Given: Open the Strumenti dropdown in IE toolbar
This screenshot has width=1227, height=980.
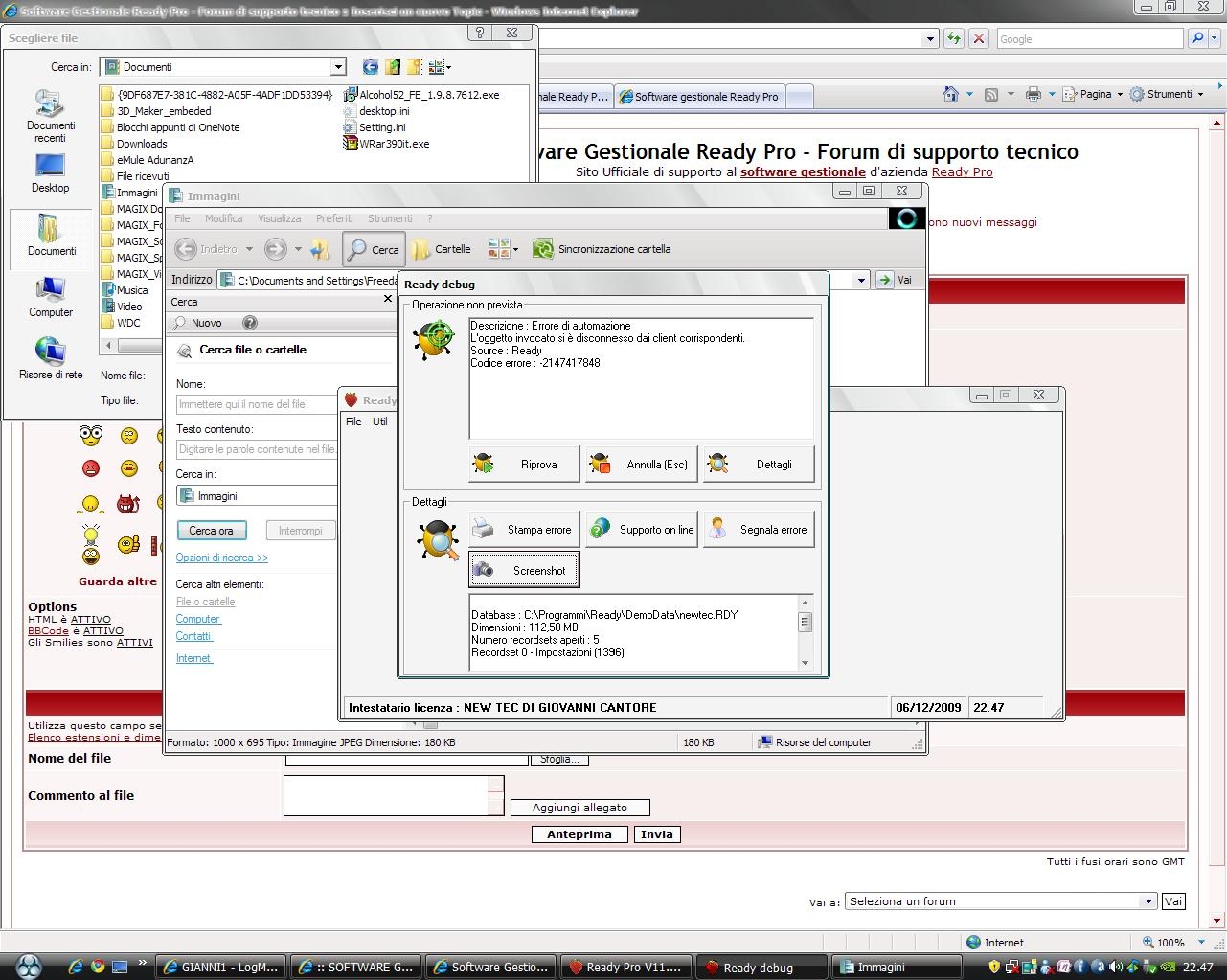Looking at the screenshot, I should pos(1166,94).
